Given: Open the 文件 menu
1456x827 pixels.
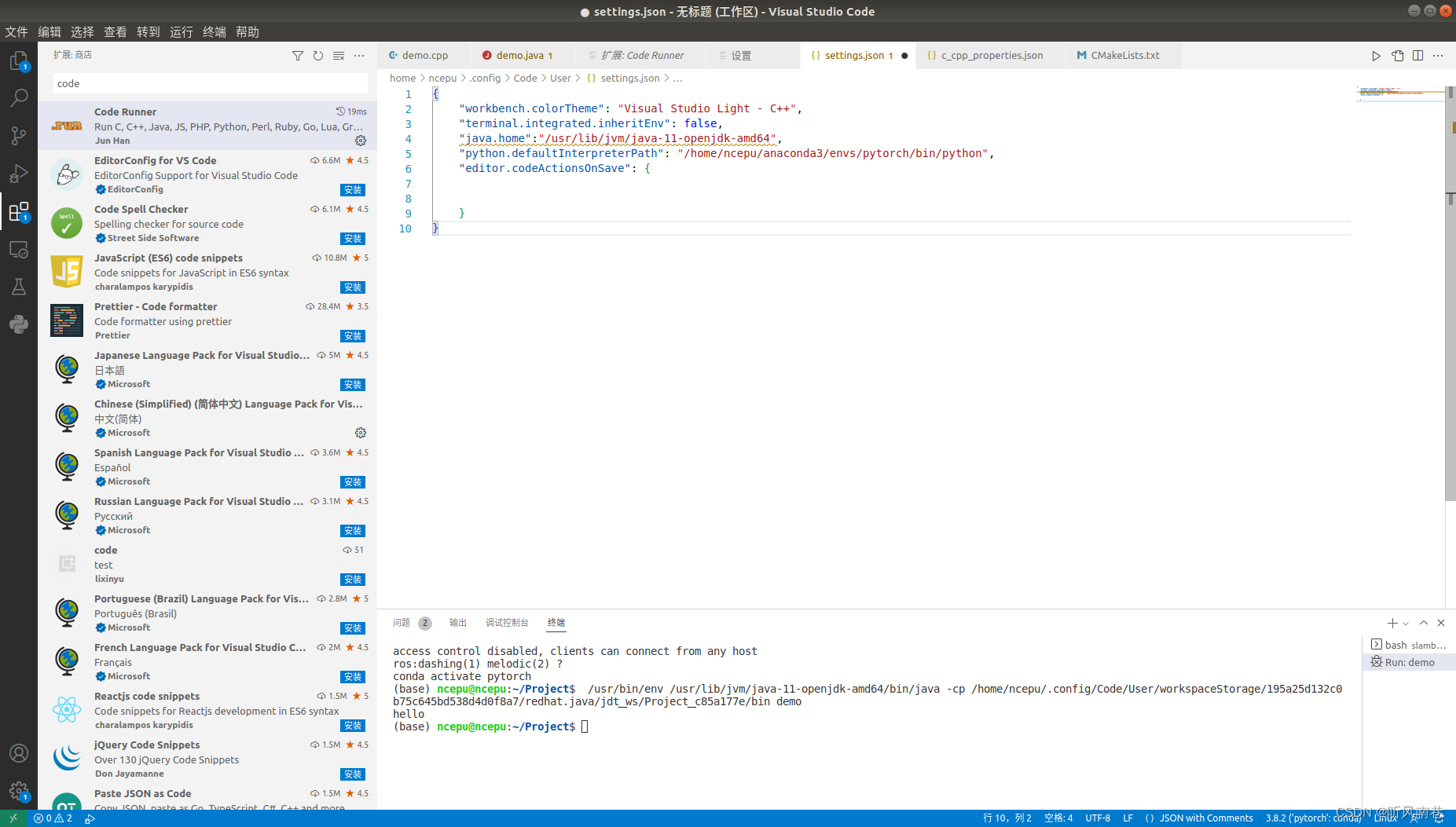Looking at the screenshot, I should tap(17, 32).
